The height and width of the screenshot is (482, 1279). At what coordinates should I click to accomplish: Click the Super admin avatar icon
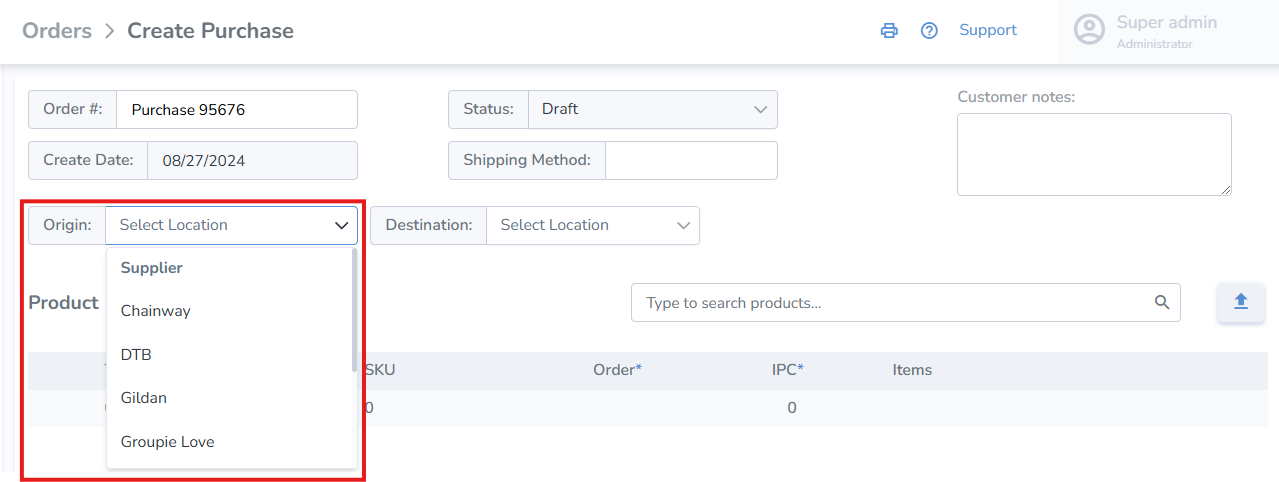[x=1088, y=29]
